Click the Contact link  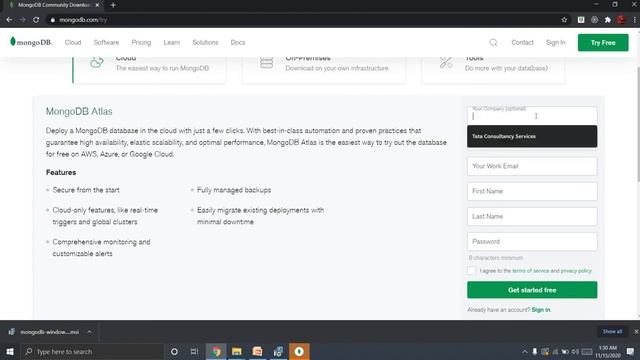pyautogui.click(x=522, y=42)
